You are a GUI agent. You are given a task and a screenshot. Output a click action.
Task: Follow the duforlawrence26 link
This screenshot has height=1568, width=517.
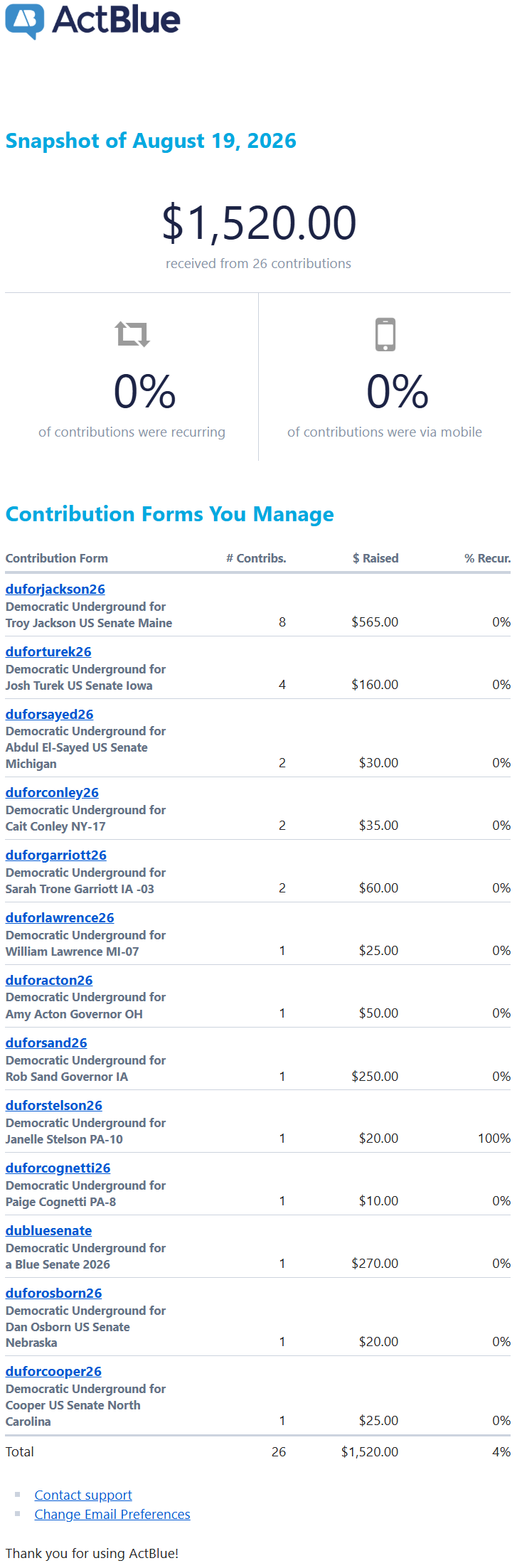pyautogui.click(x=60, y=917)
